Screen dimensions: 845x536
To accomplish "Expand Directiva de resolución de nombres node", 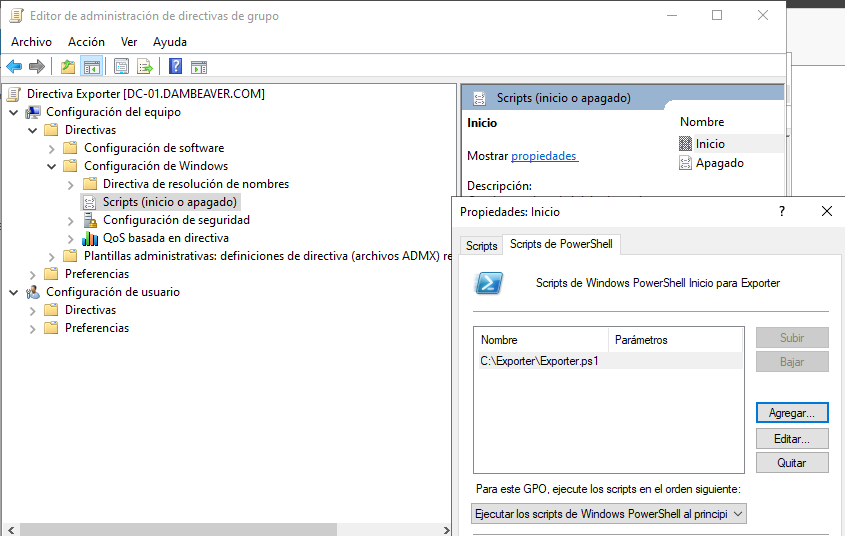I will click(x=71, y=185).
